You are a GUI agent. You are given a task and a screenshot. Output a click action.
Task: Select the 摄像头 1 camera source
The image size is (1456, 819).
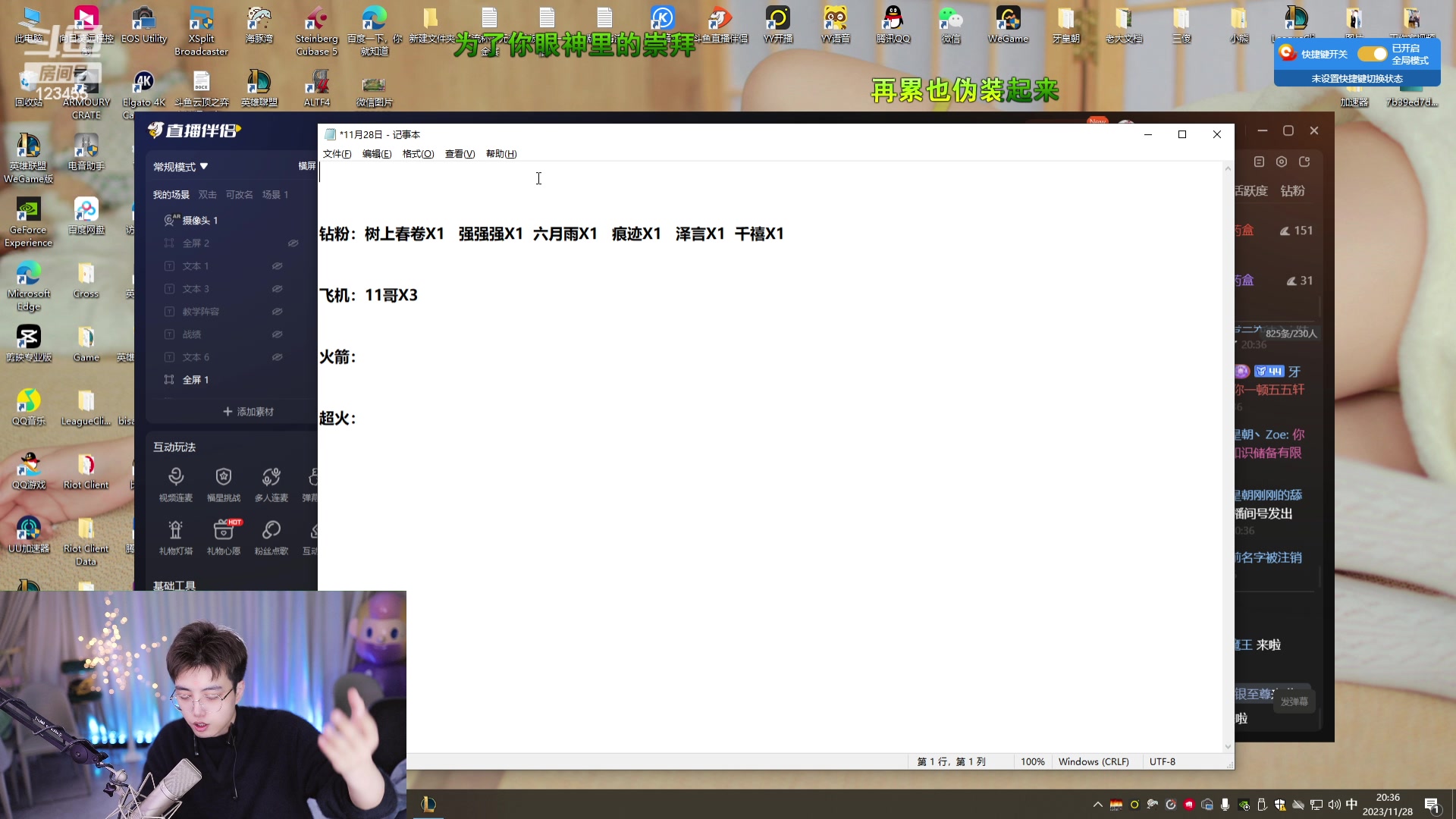tap(199, 220)
